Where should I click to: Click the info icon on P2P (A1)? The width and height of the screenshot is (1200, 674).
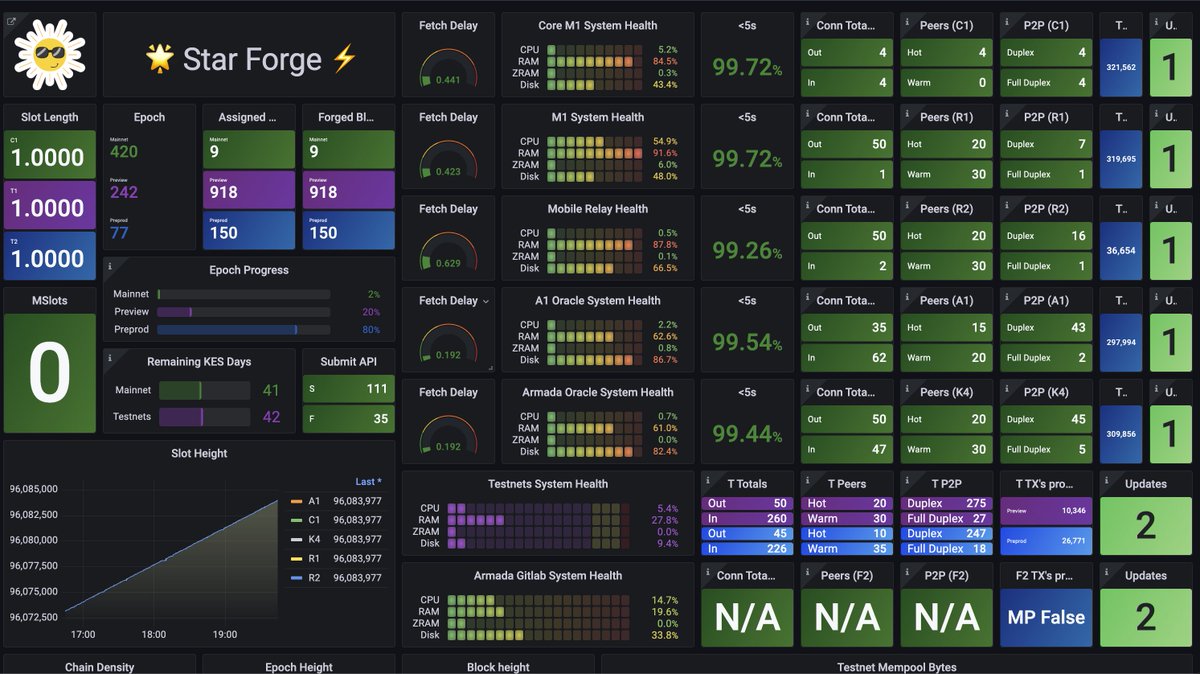coord(1006,297)
